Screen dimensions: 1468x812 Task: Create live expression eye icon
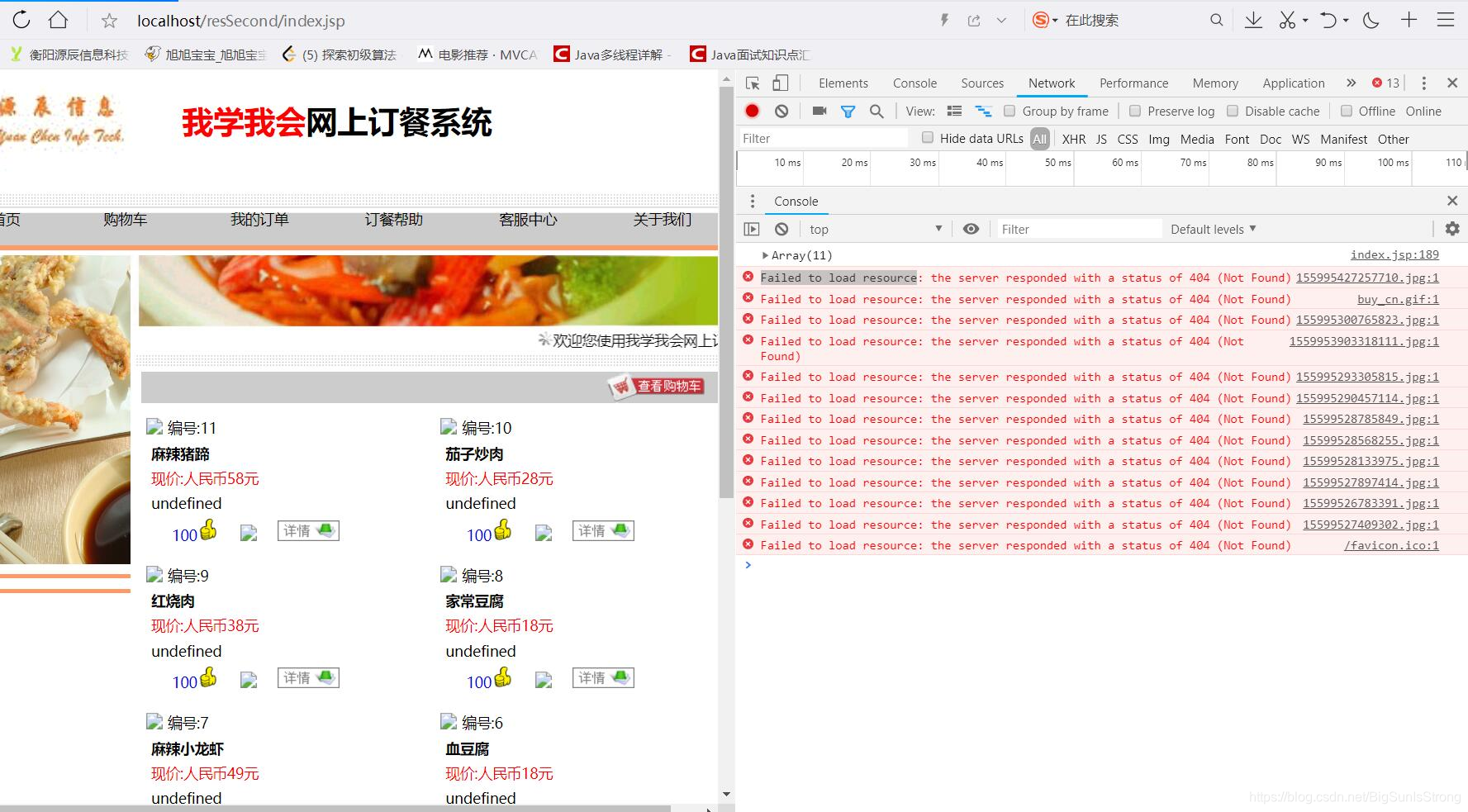pyautogui.click(x=972, y=229)
